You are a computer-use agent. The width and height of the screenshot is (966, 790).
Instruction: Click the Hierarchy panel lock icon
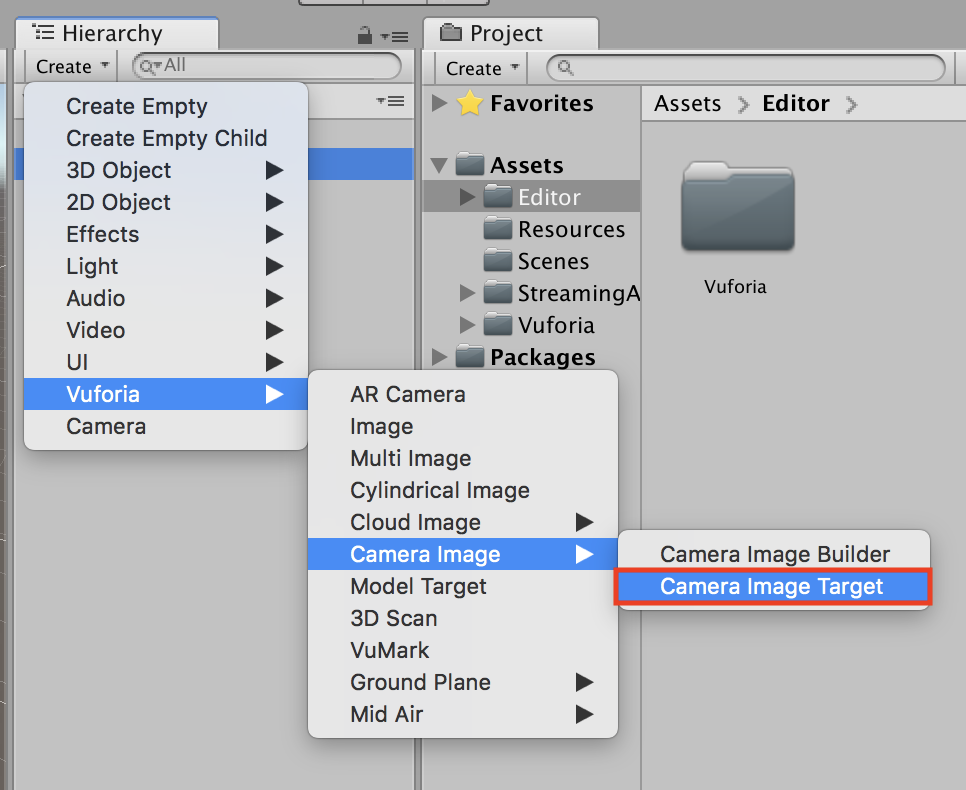click(x=365, y=36)
